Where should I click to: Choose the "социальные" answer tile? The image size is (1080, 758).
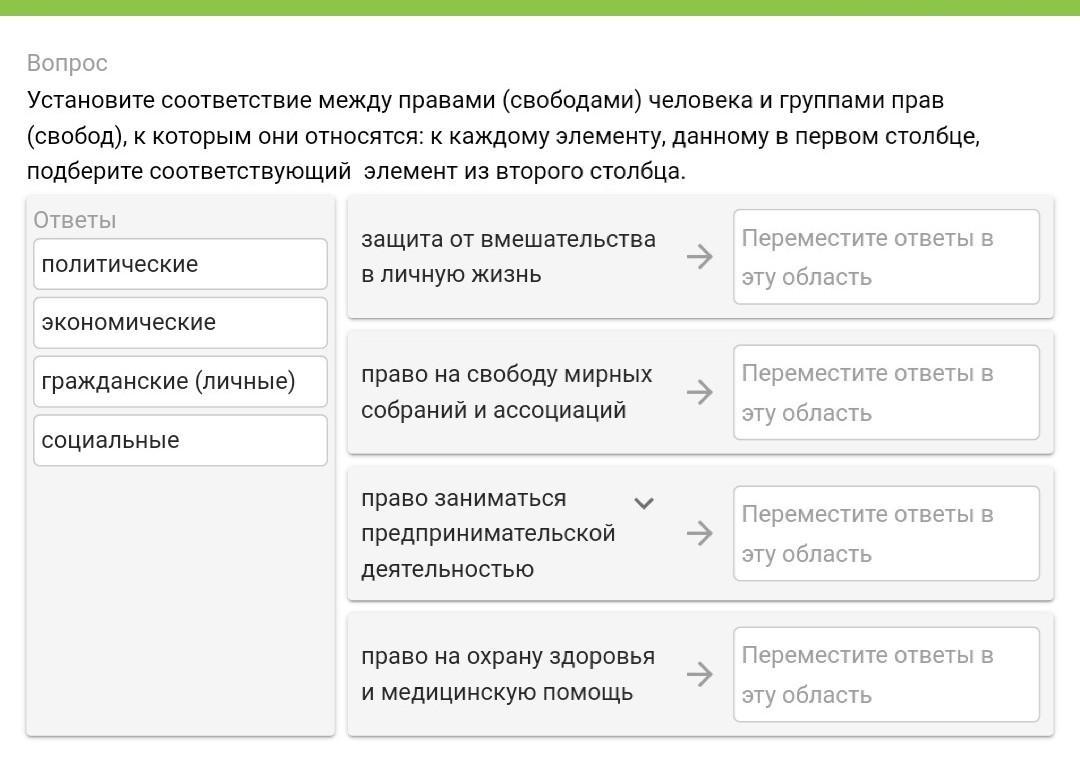[x=180, y=440]
